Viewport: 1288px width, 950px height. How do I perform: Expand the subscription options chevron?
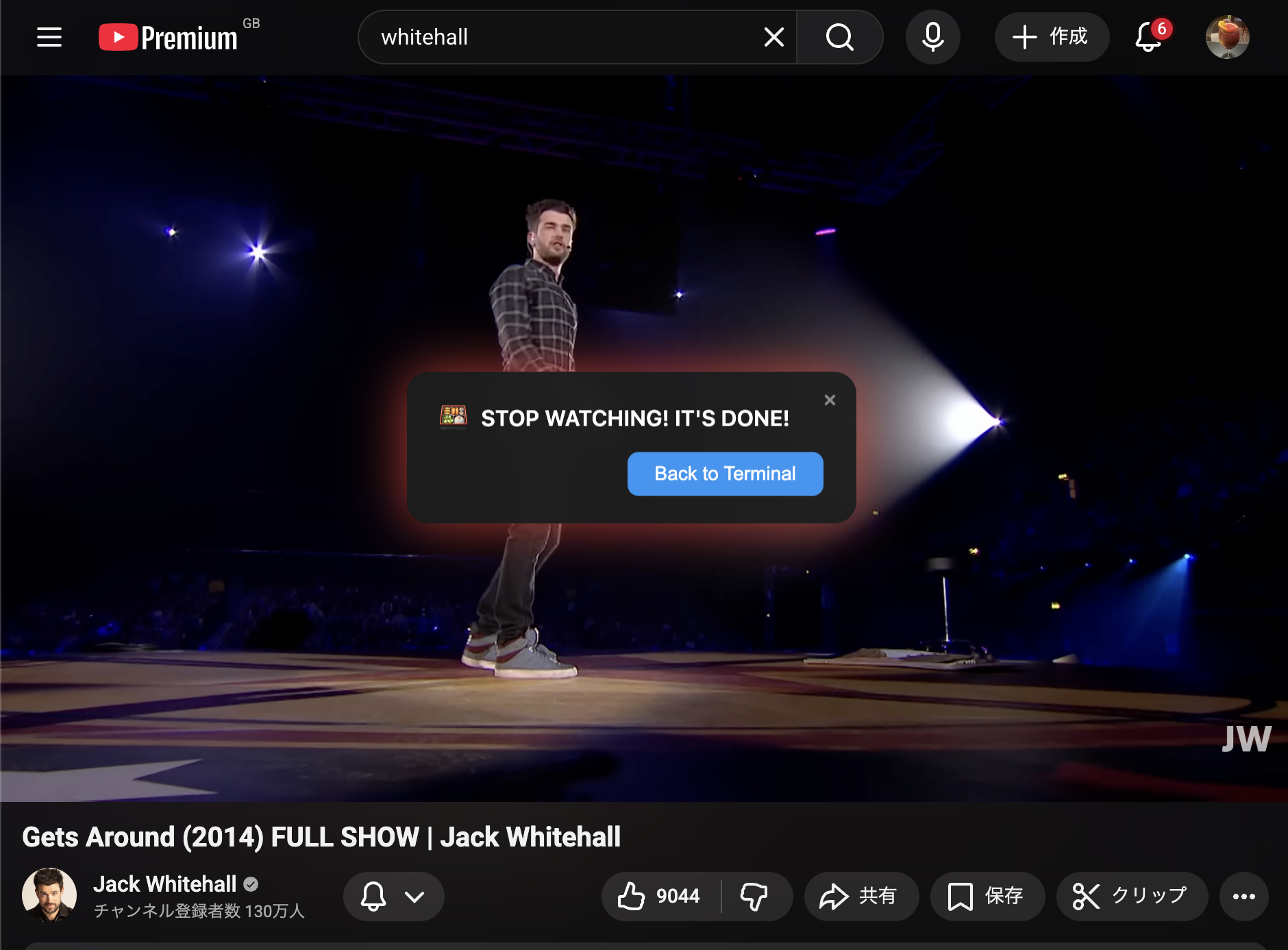[x=414, y=897]
